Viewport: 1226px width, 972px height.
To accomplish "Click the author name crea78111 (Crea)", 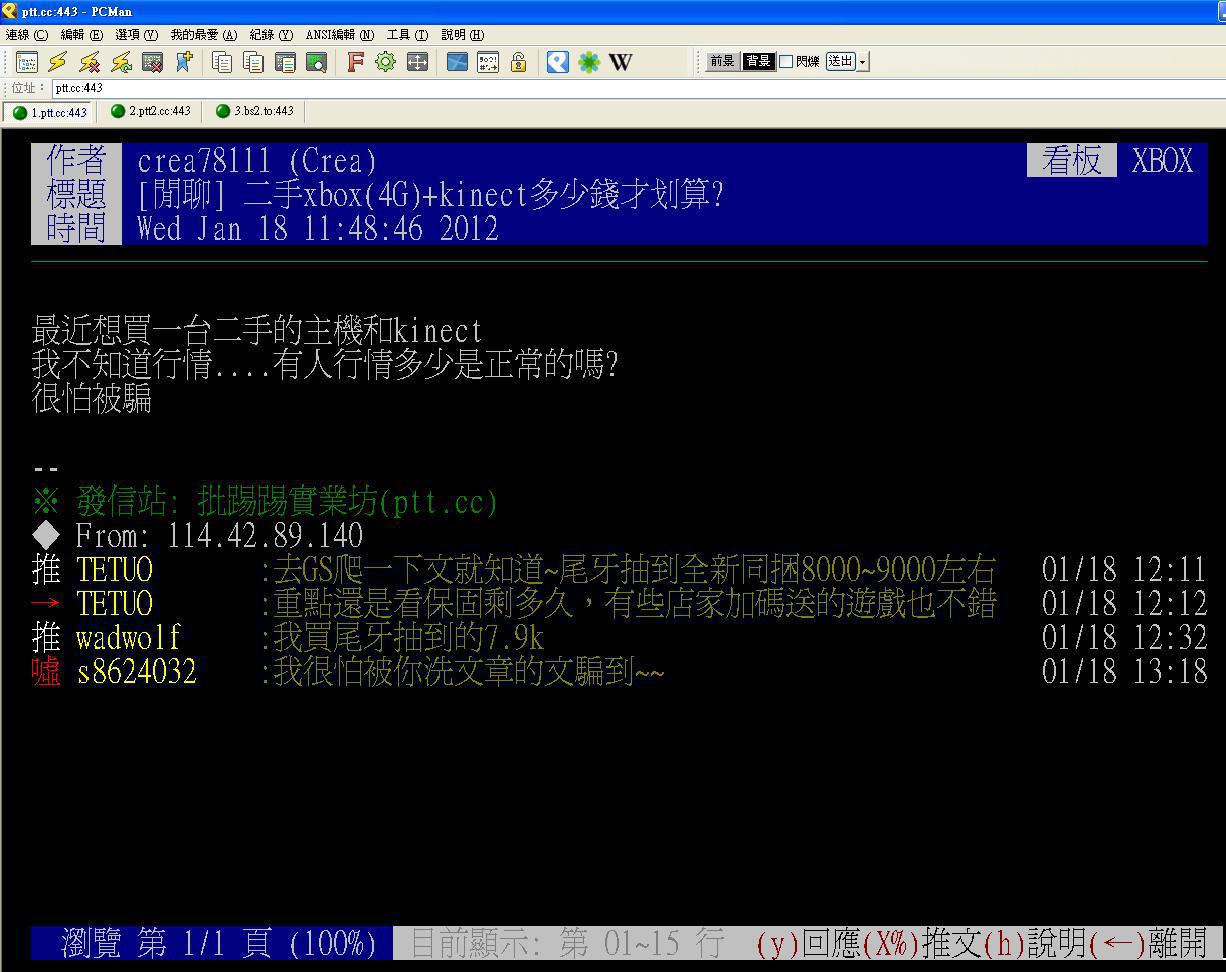I will coord(257,161).
